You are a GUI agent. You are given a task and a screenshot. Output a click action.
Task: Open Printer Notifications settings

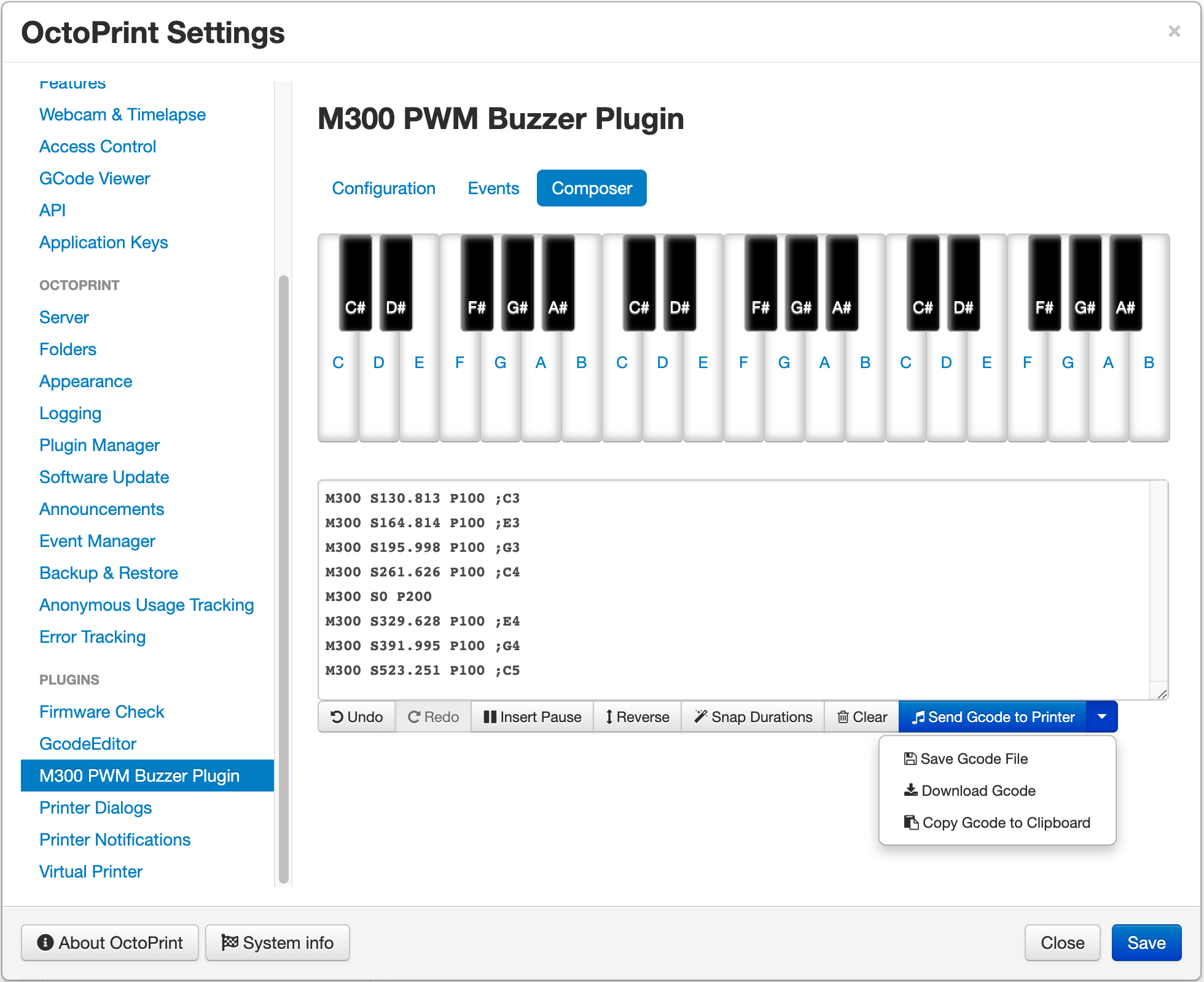tap(115, 840)
